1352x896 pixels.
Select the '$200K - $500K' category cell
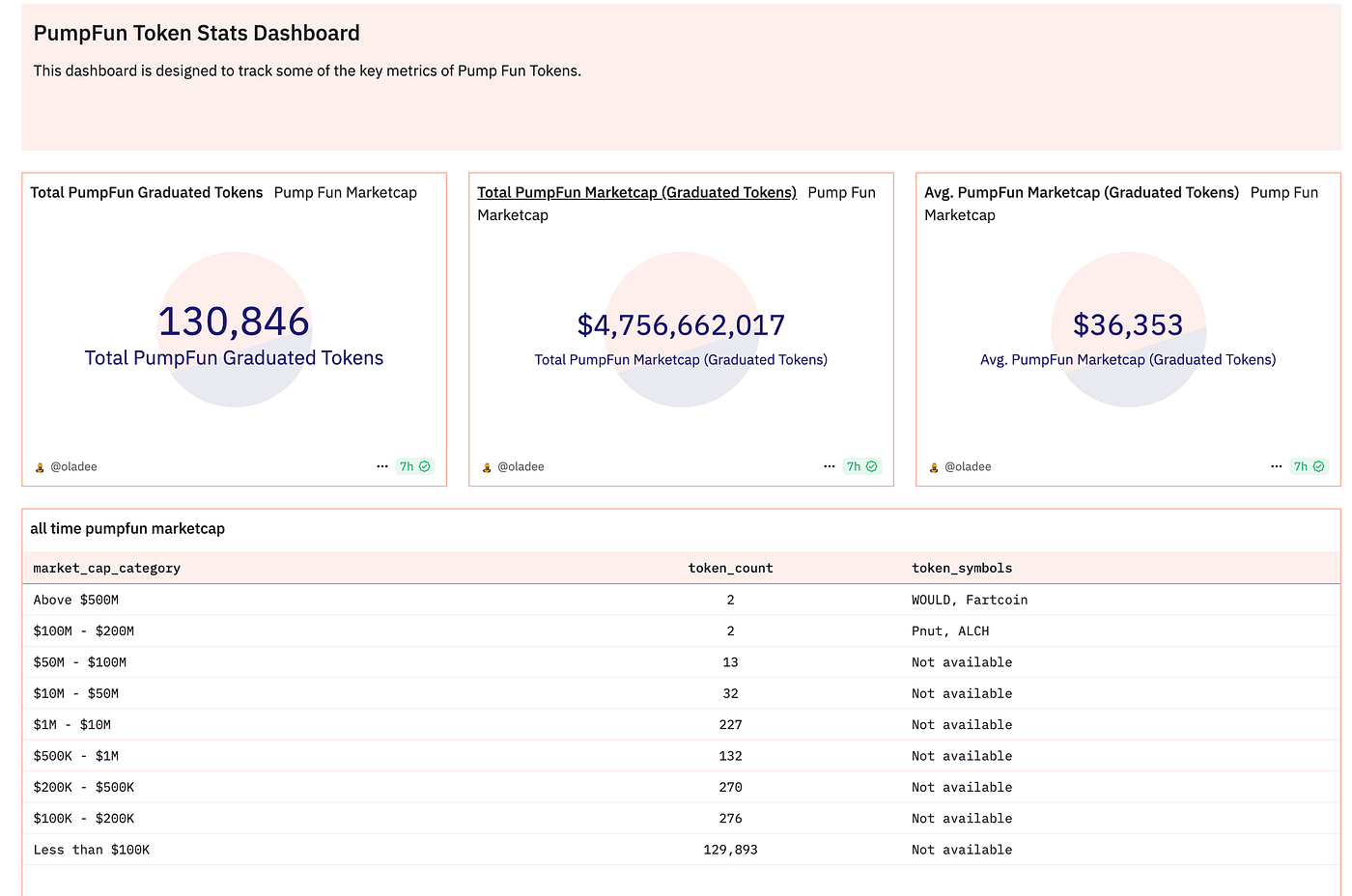pos(84,787)
